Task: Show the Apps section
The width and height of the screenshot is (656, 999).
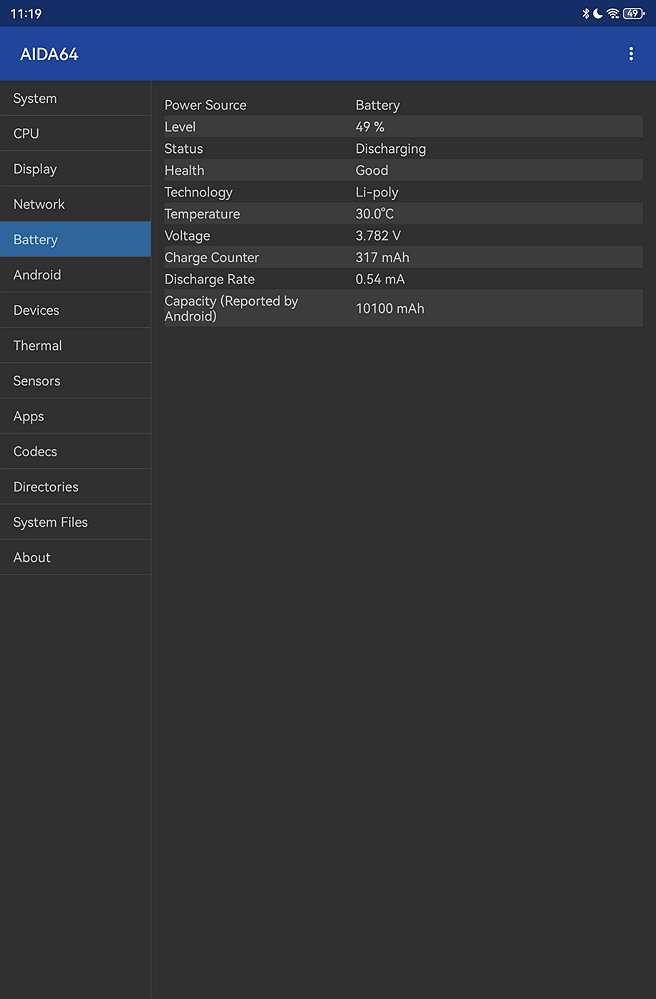Action: pos(75,416)
